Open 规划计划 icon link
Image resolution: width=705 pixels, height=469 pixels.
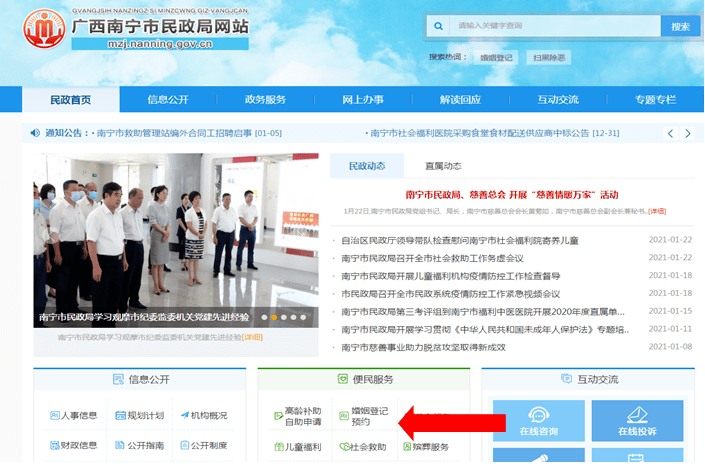coord(140,415)
